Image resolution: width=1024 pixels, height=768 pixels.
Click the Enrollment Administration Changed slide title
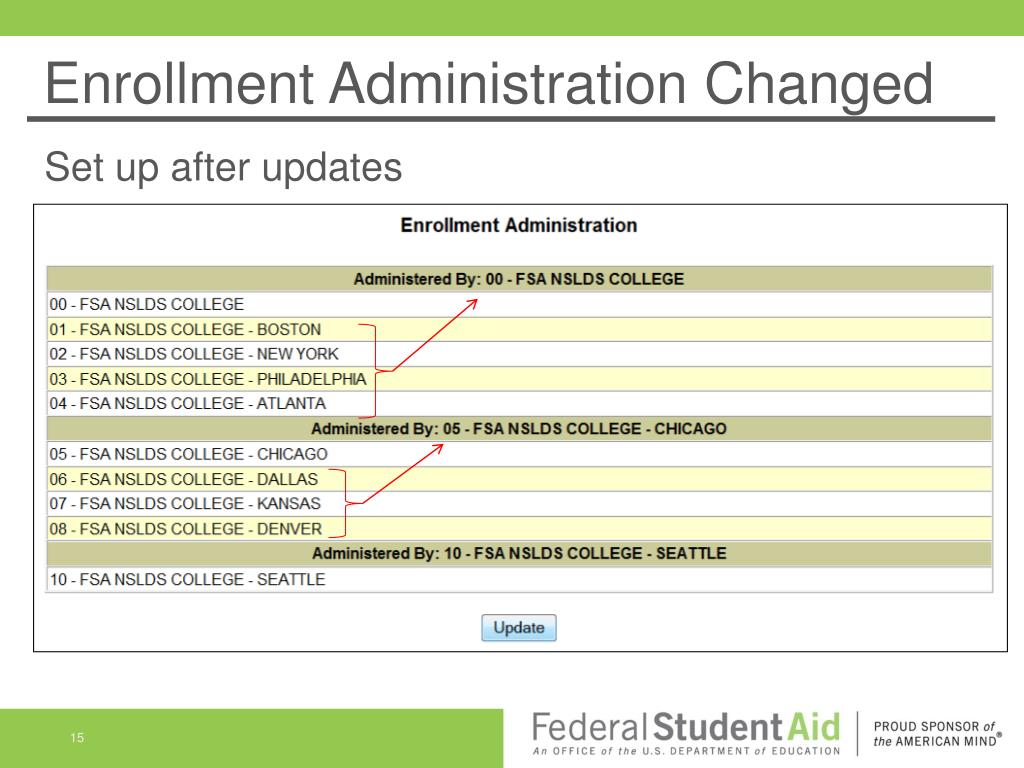489,83
